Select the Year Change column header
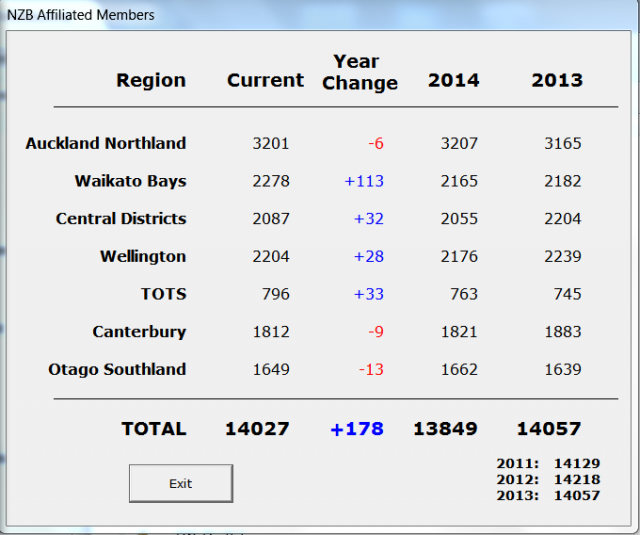 click(x=360, y=72)
